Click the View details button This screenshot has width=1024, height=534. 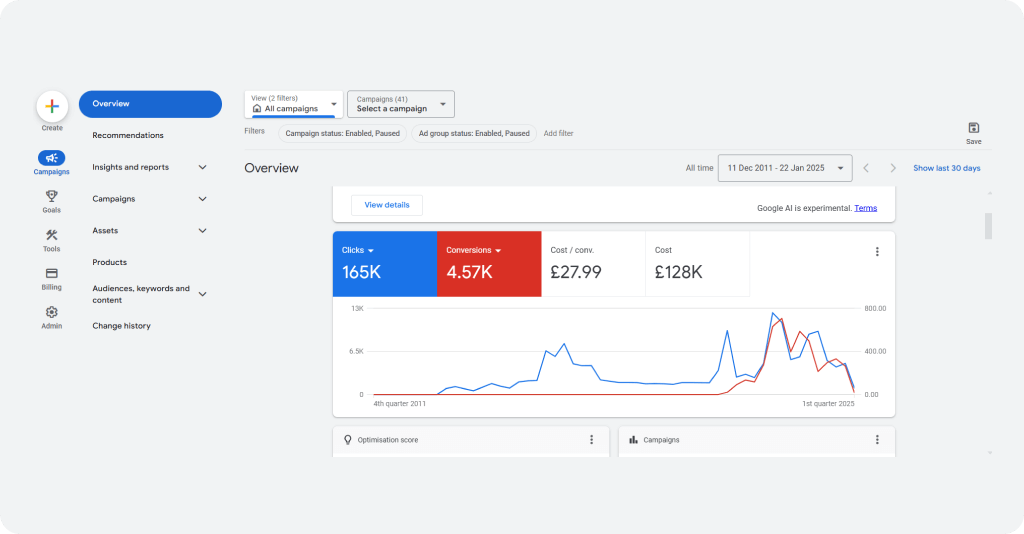coord(387,205)
